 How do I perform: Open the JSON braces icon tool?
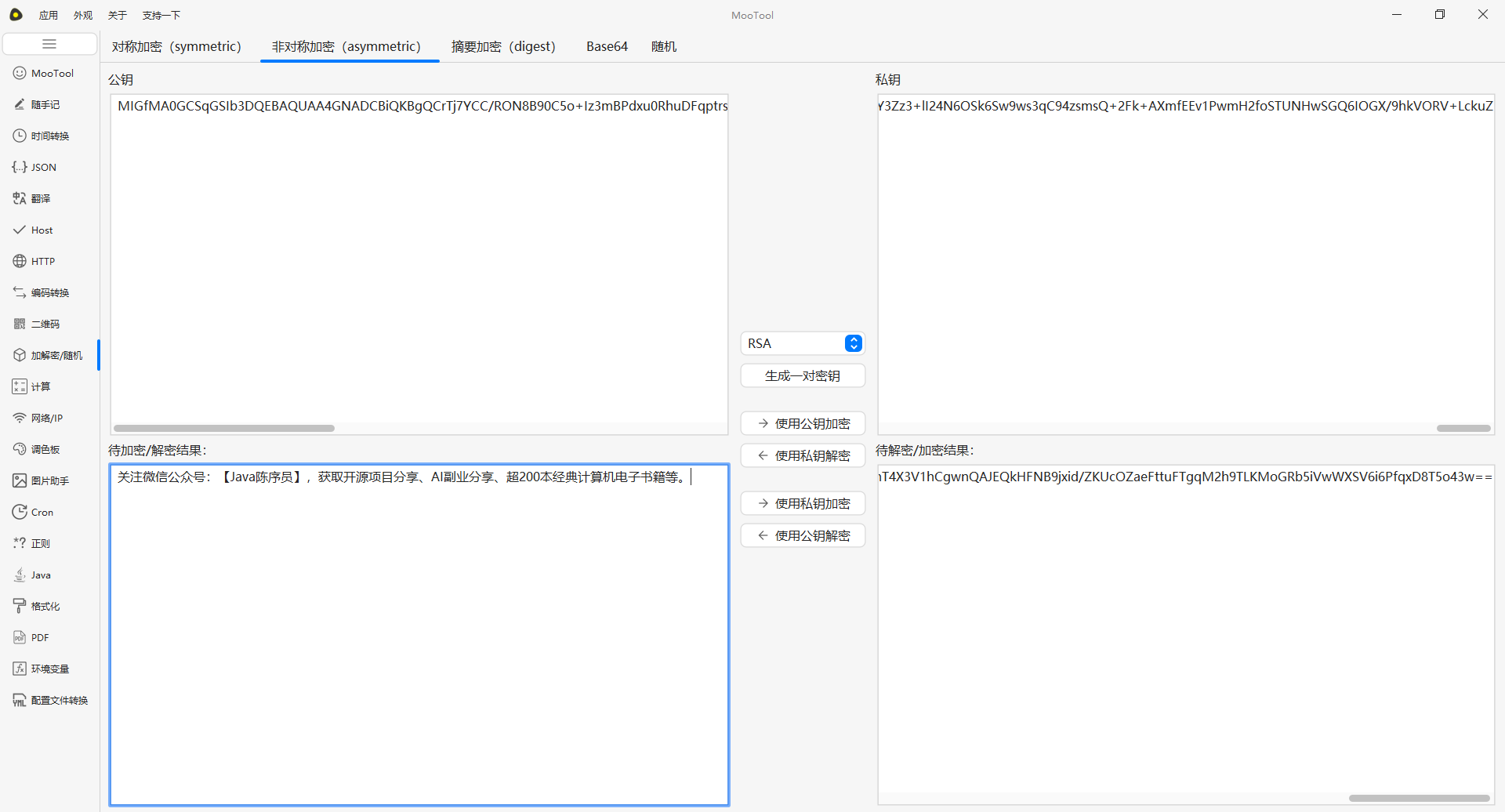point(20,167)
